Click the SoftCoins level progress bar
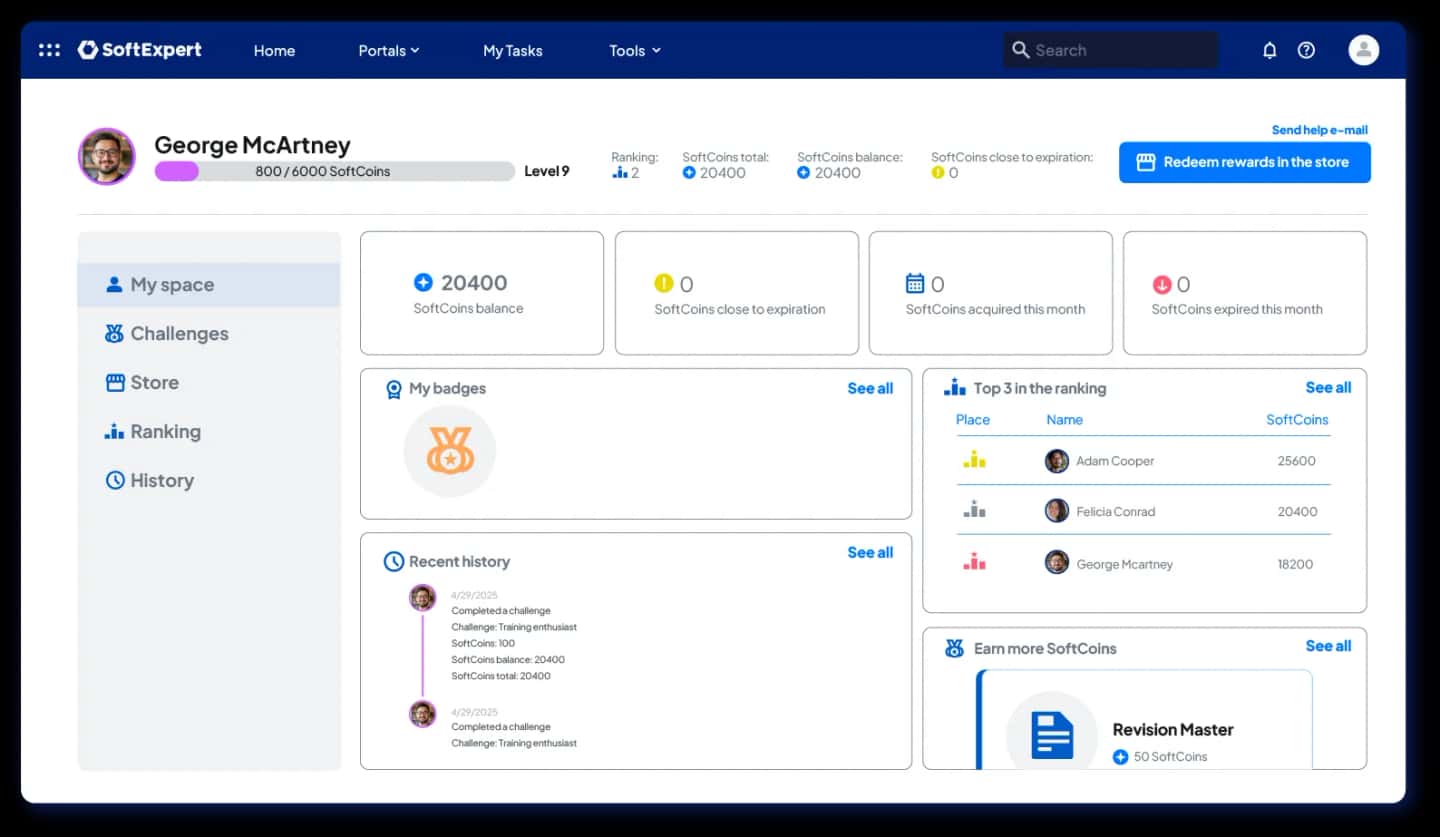This screenshot has width=1440, height=837. (334, 171)
